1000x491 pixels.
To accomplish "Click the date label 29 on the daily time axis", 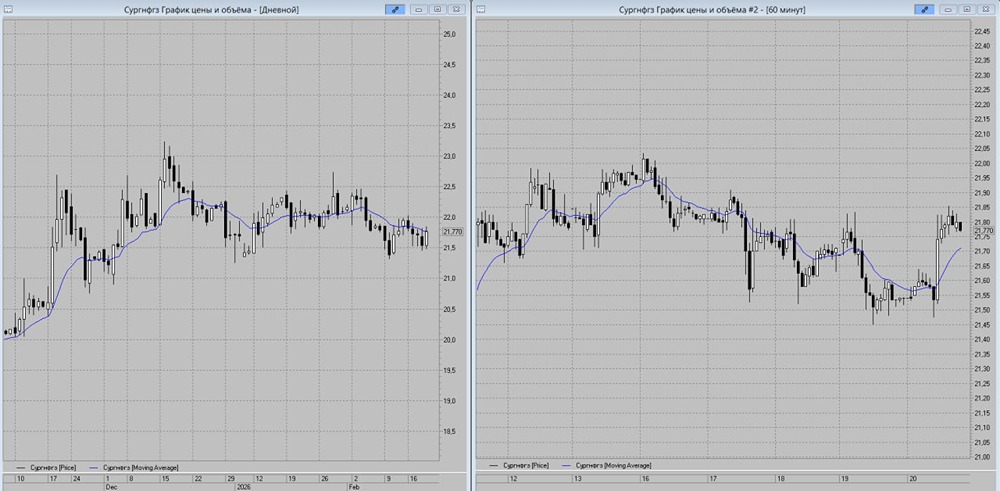I will click(x=232, y=478).
